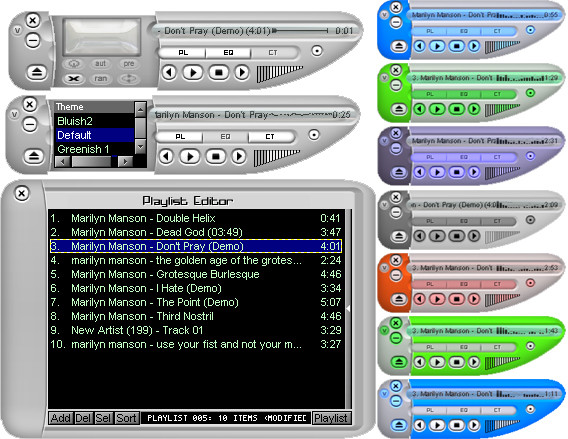Click previous track in Theme player showing 0:25

point(166,156)
